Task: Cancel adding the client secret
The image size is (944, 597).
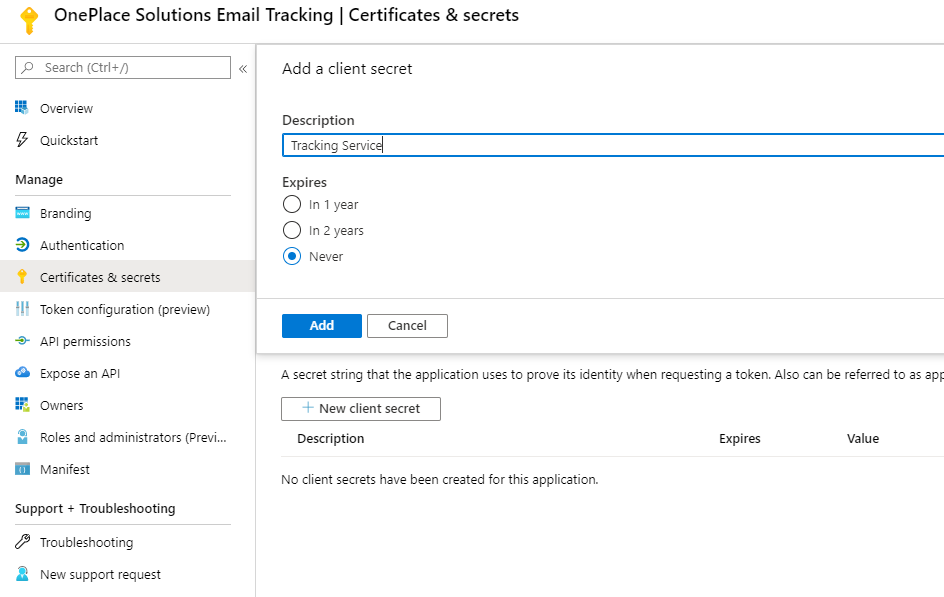Action: tap(407, 325)
